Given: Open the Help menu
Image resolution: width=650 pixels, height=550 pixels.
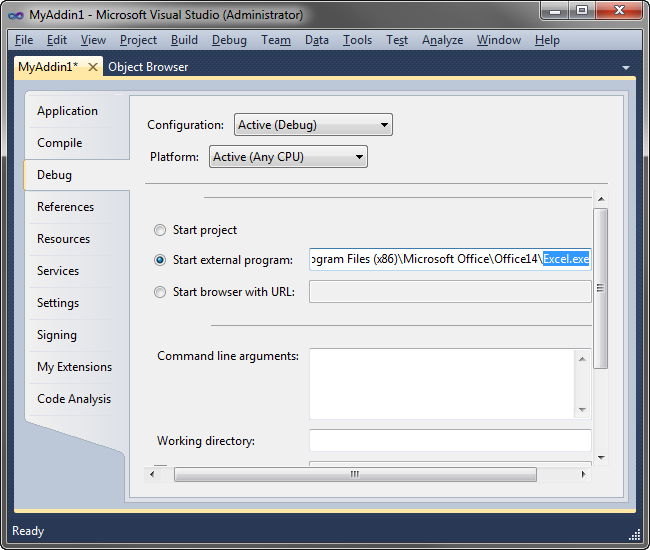Looking at the screenshot, I should [x=547, y=40].
